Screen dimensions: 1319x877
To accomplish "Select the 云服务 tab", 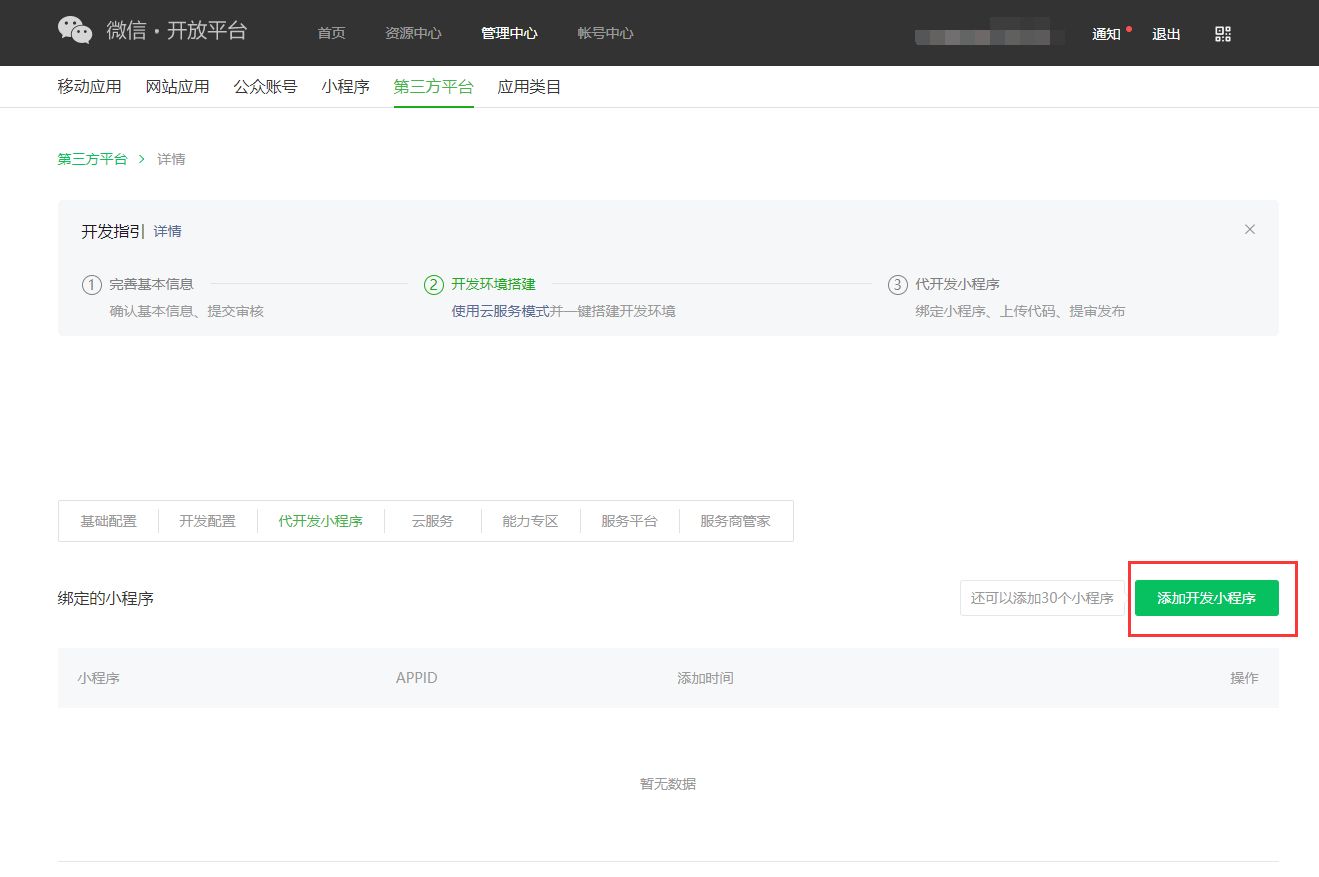I will tap(432, 521).
